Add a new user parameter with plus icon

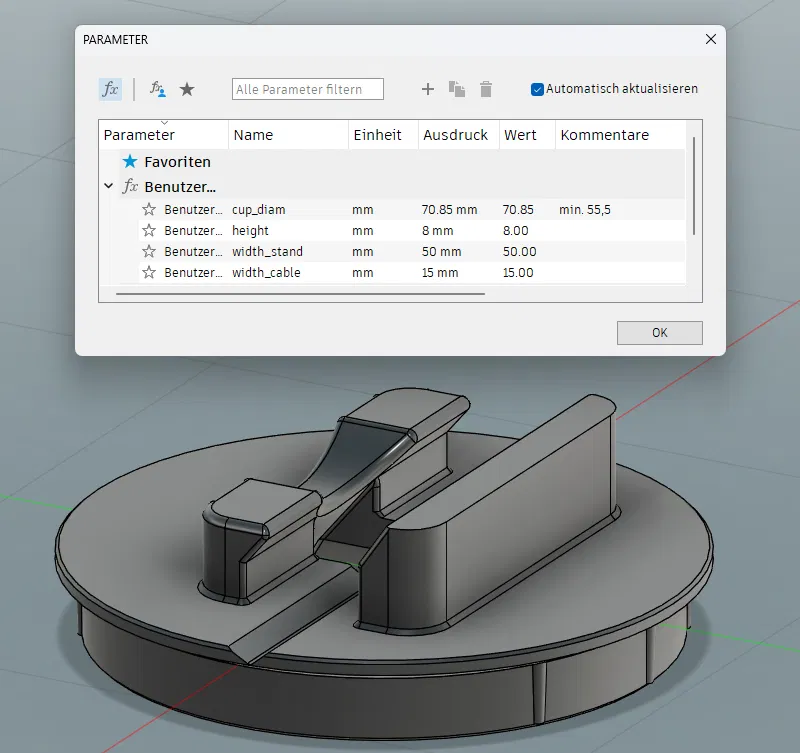pyautogui.click(x=428, y=89)
